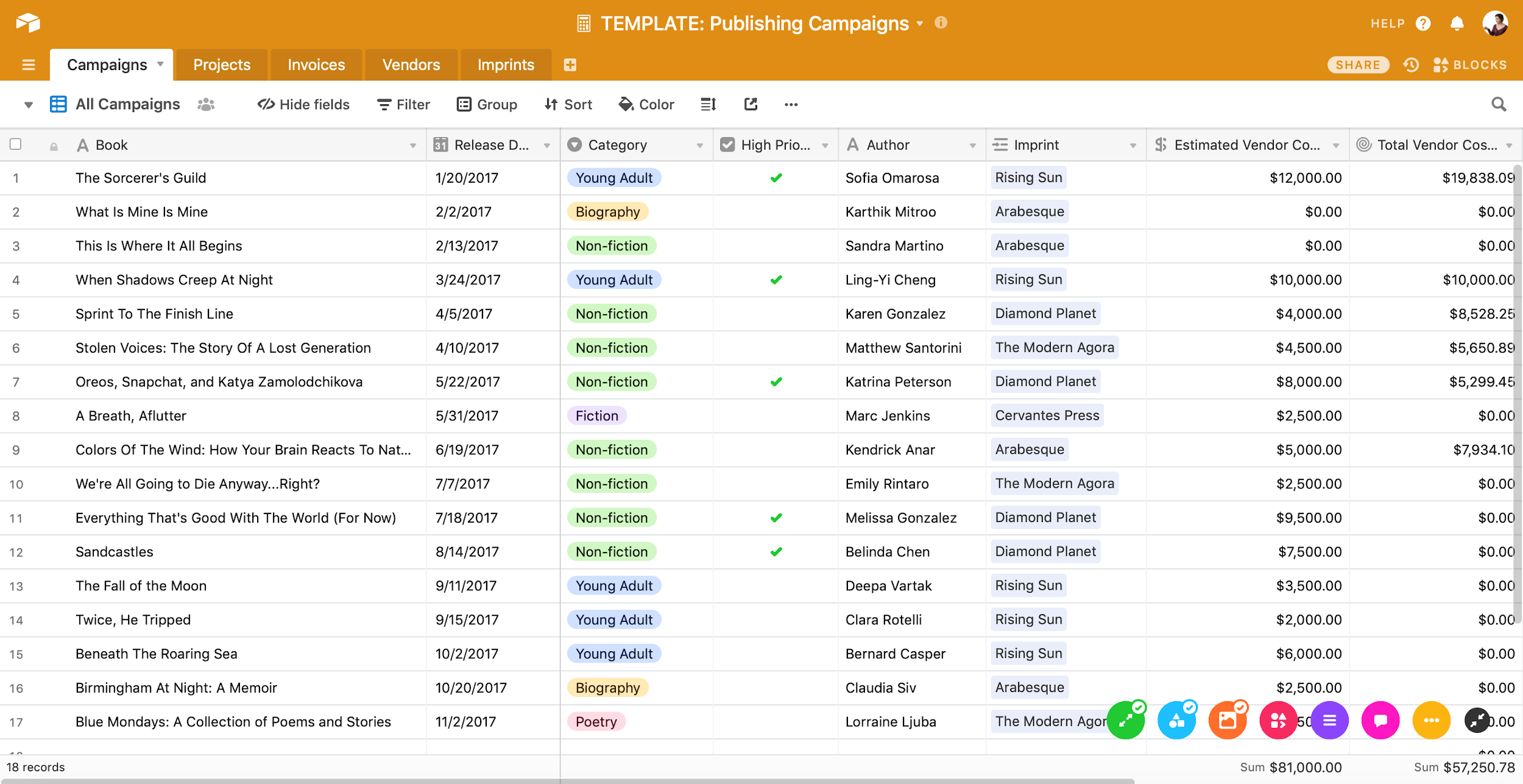
Task: Open more options ellipsis in toolbar
Action: coord(791,105)
